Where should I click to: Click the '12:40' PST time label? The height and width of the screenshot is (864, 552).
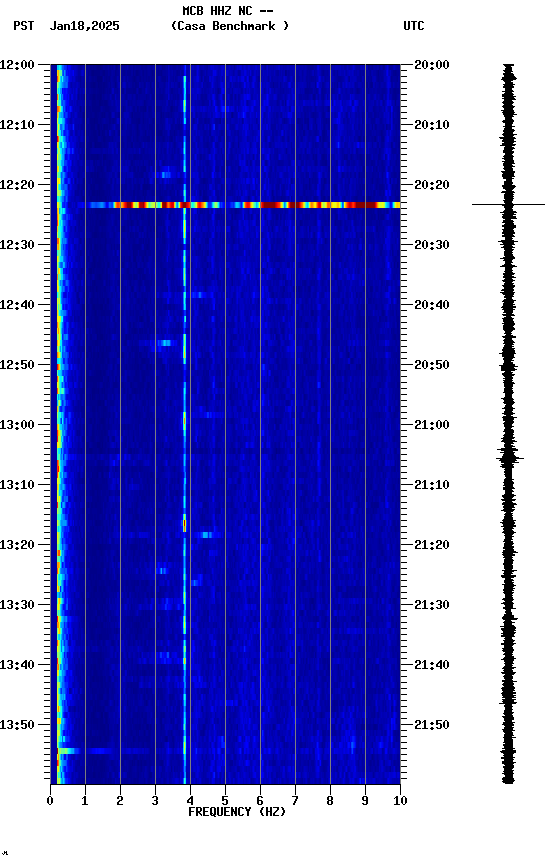click(17, 305)
